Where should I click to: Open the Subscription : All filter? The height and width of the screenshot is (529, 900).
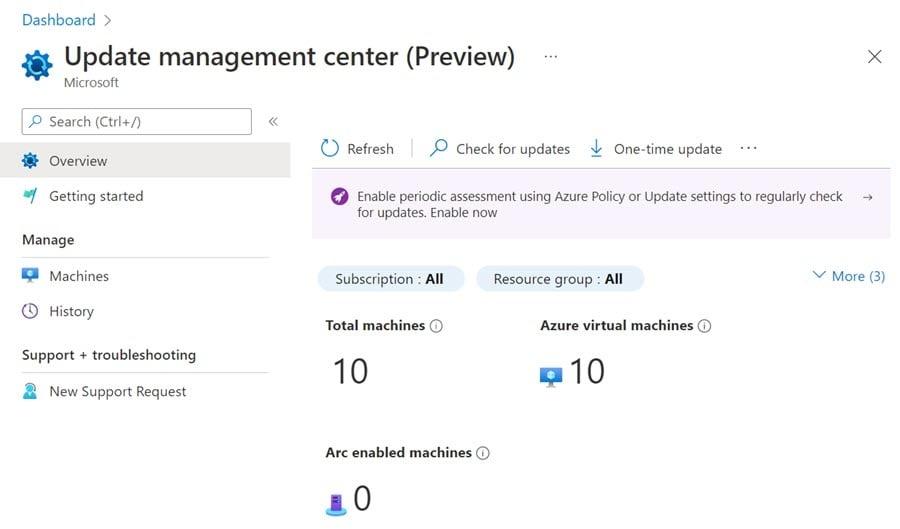(x=390, y=279)
